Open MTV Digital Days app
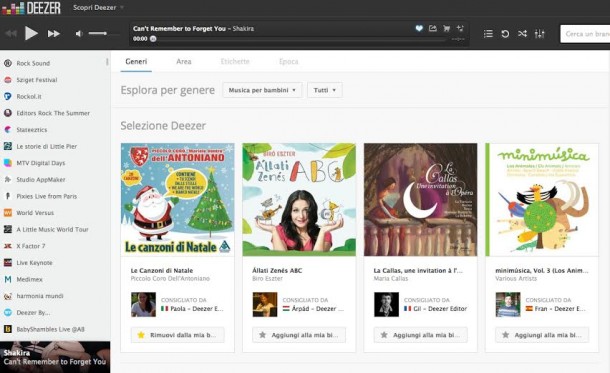 (x=35, y=163)
